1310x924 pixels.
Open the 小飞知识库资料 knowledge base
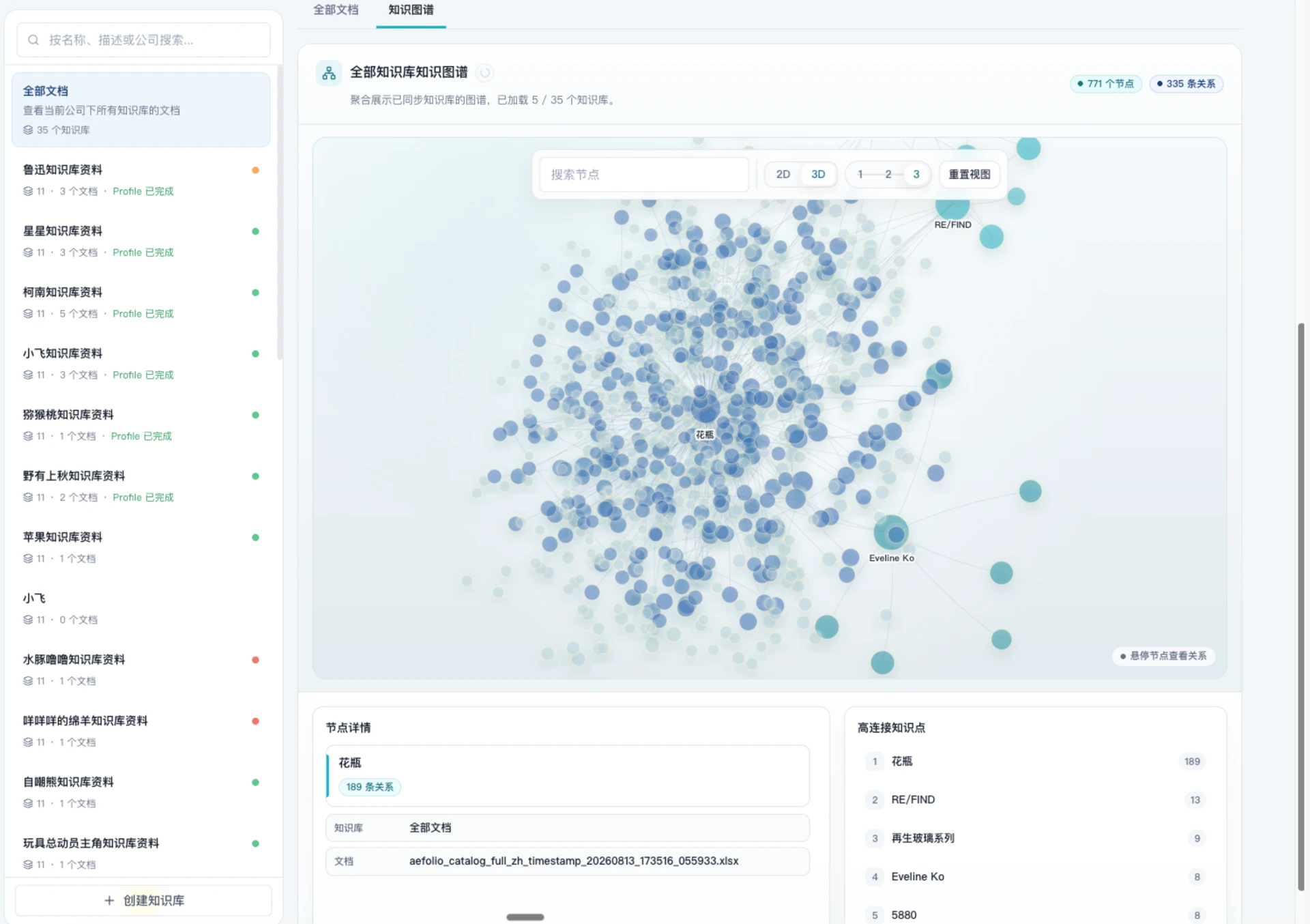click(x=141, y=363)
